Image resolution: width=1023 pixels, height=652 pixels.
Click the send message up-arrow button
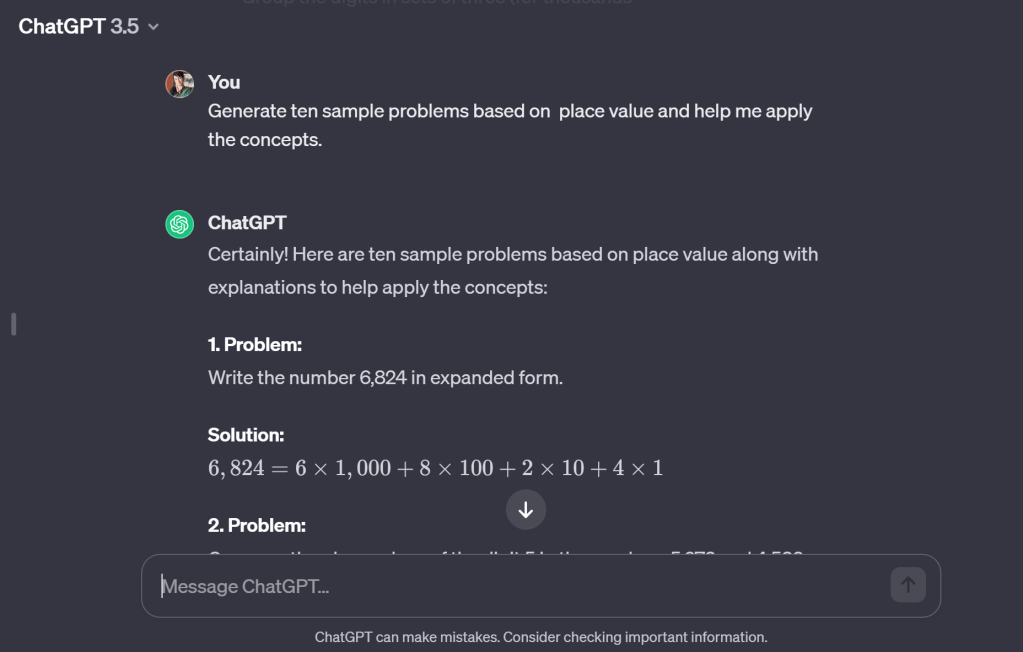908,586
